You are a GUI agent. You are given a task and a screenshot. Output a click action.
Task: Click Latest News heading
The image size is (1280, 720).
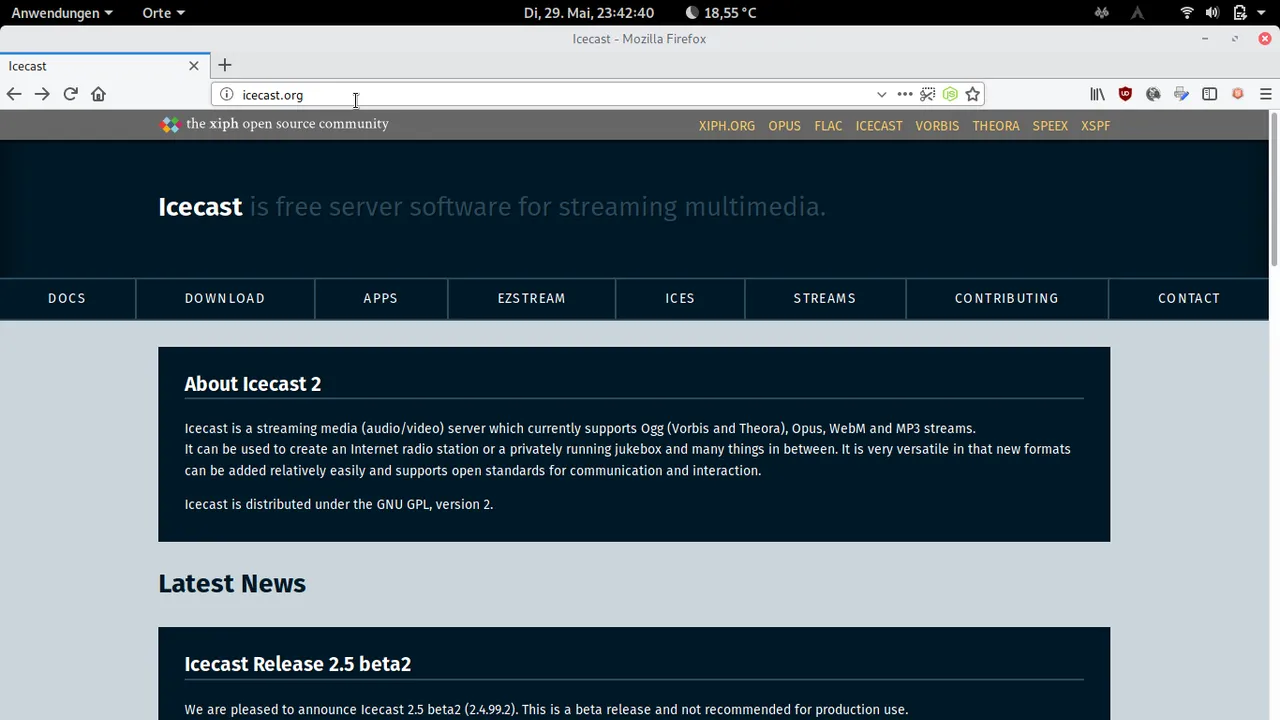point(232,584)
